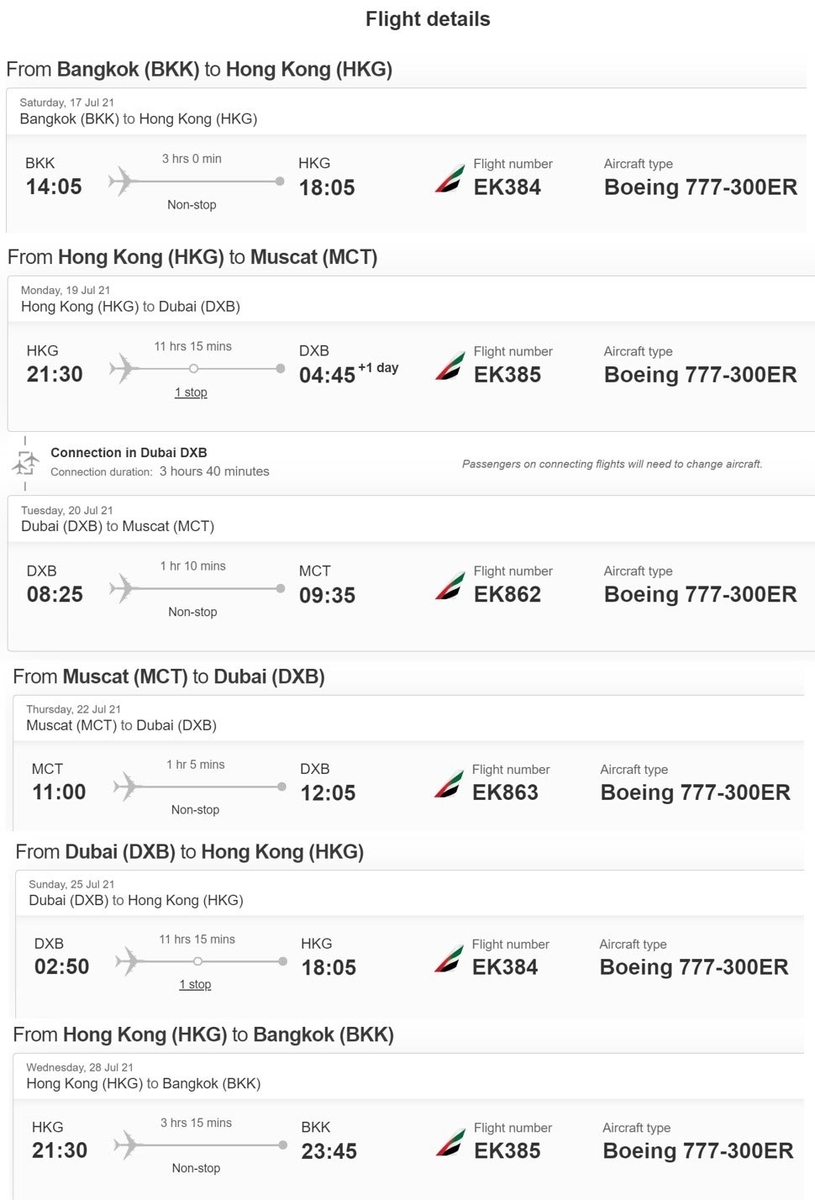Click the Emirates logo beside EK863
The width and height of the screenshot is (815, 1200).
click(448, 783)
